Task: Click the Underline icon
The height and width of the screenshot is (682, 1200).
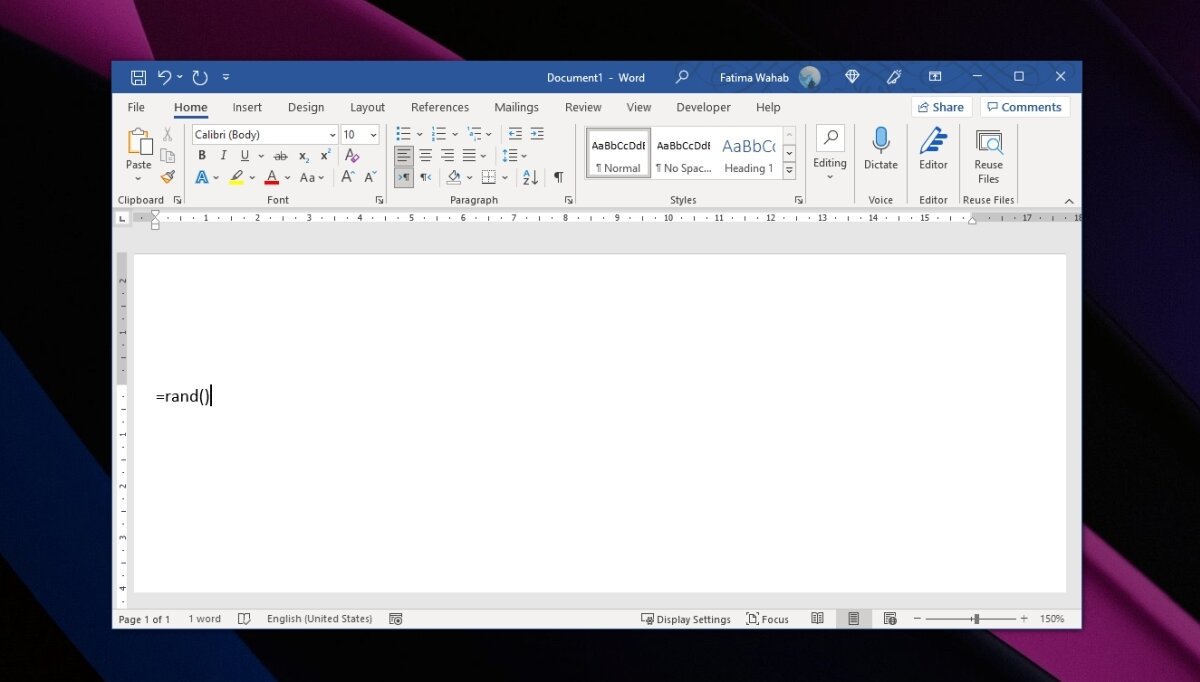Action: coord(245,155)
